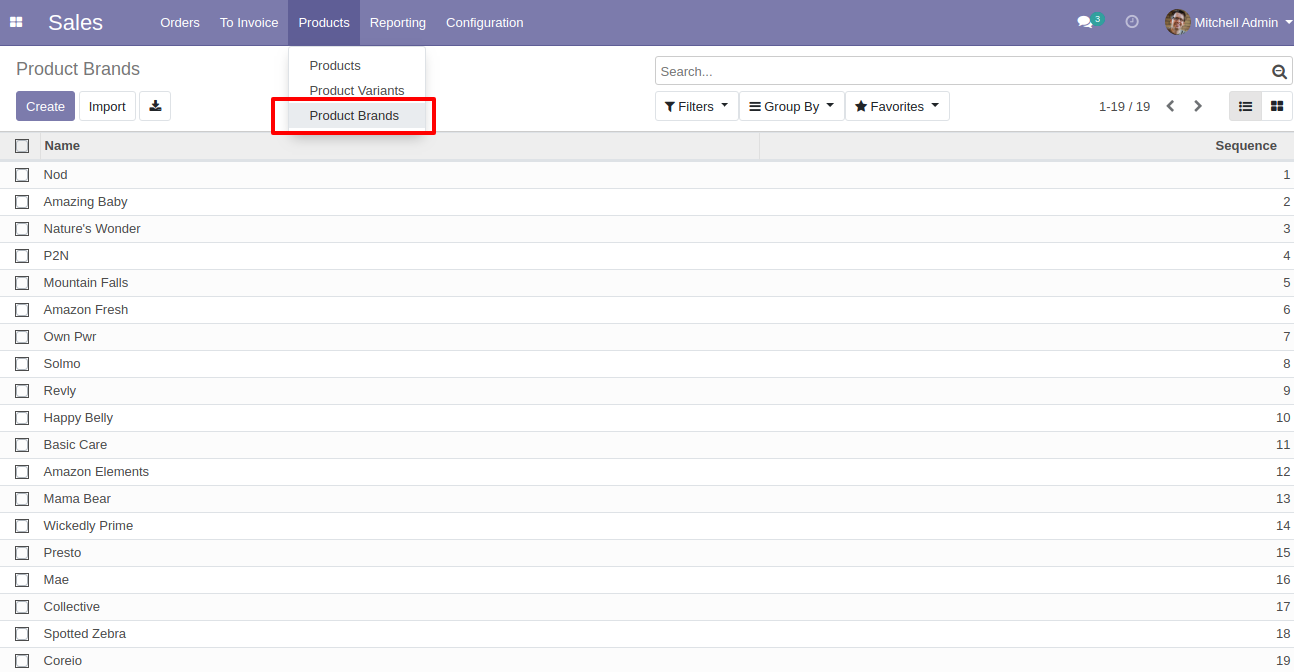Check the Amazon Elements row checkbox
Viewport: 1294px width, 672px height.
[22, 472]
